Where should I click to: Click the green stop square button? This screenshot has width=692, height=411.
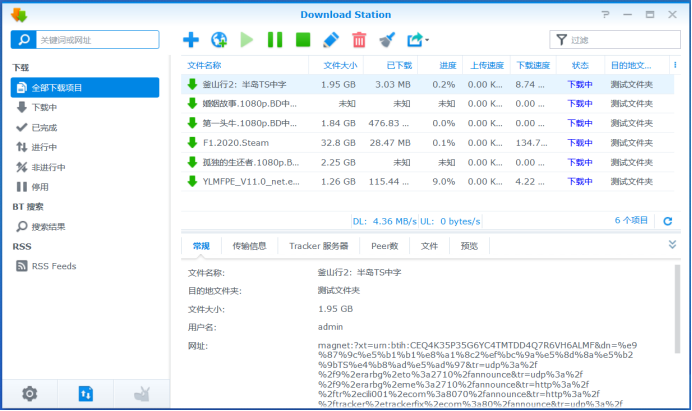pos(303,40)
